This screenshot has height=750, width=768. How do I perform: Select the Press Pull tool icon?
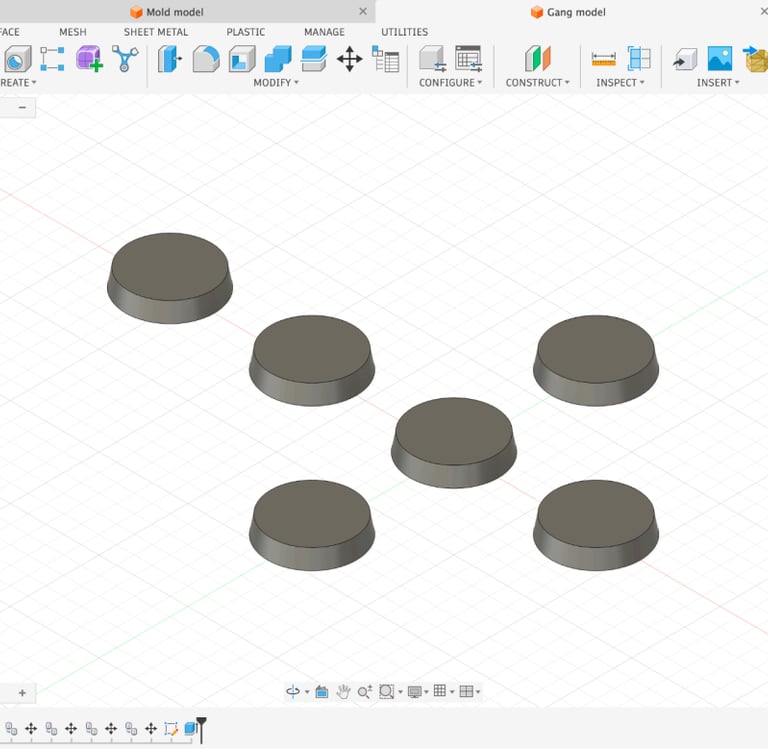[x=169, y=59]
